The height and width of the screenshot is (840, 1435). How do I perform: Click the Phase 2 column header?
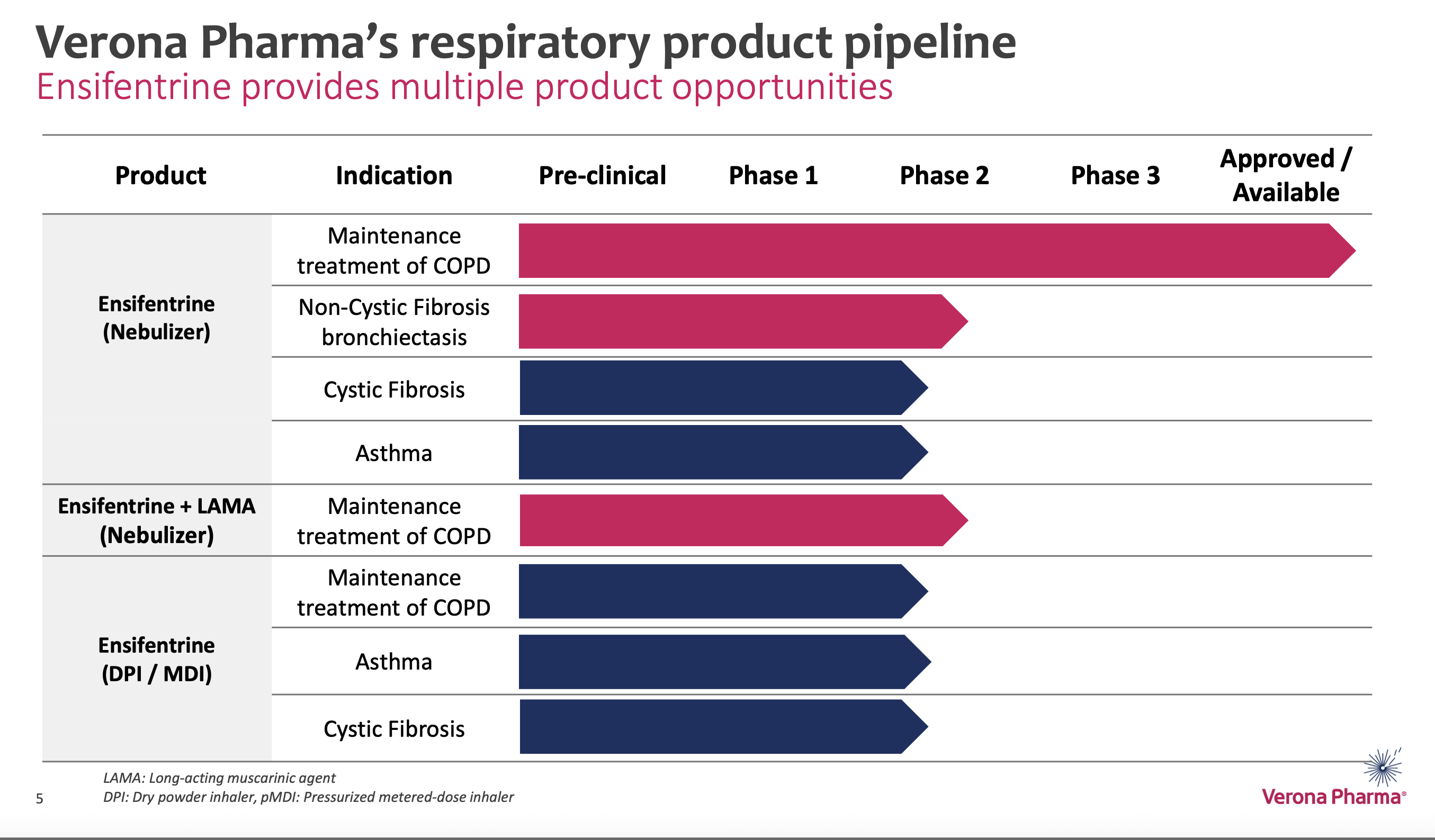point(944,175)
